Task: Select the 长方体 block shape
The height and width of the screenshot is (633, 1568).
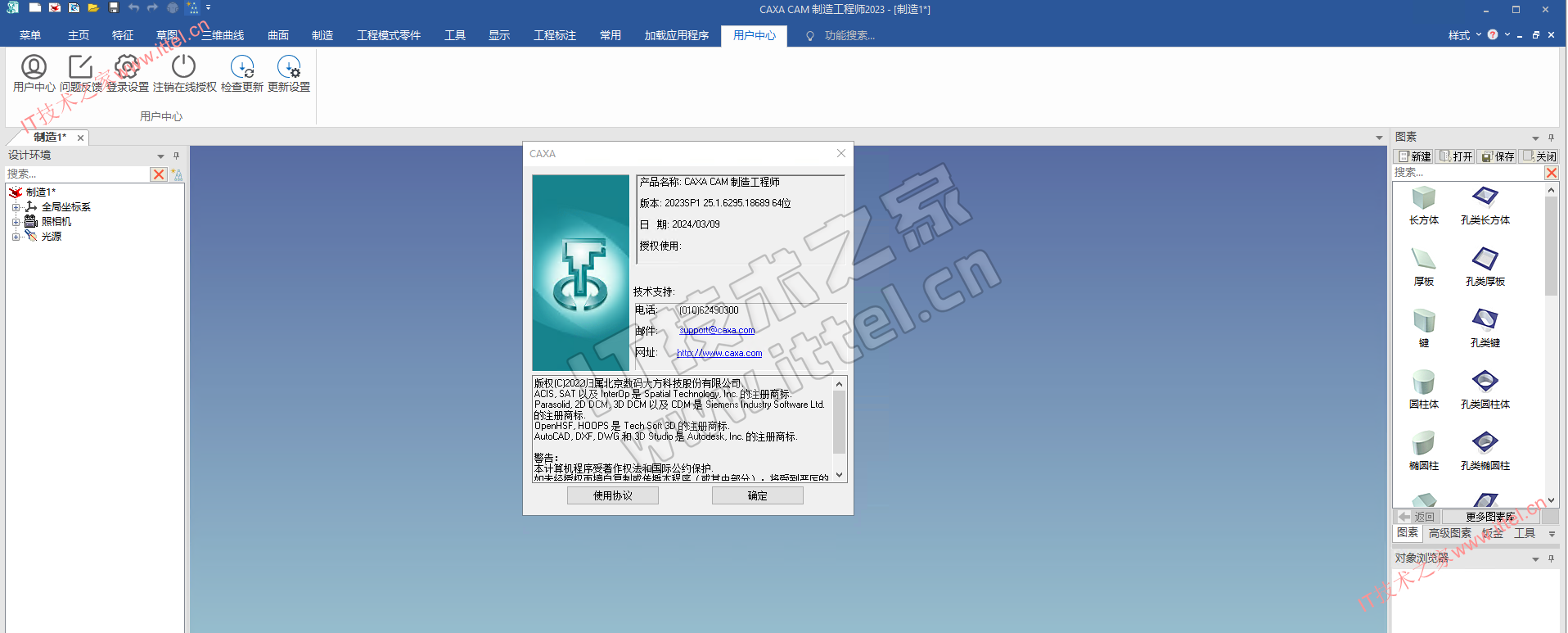Action: 1424,206
